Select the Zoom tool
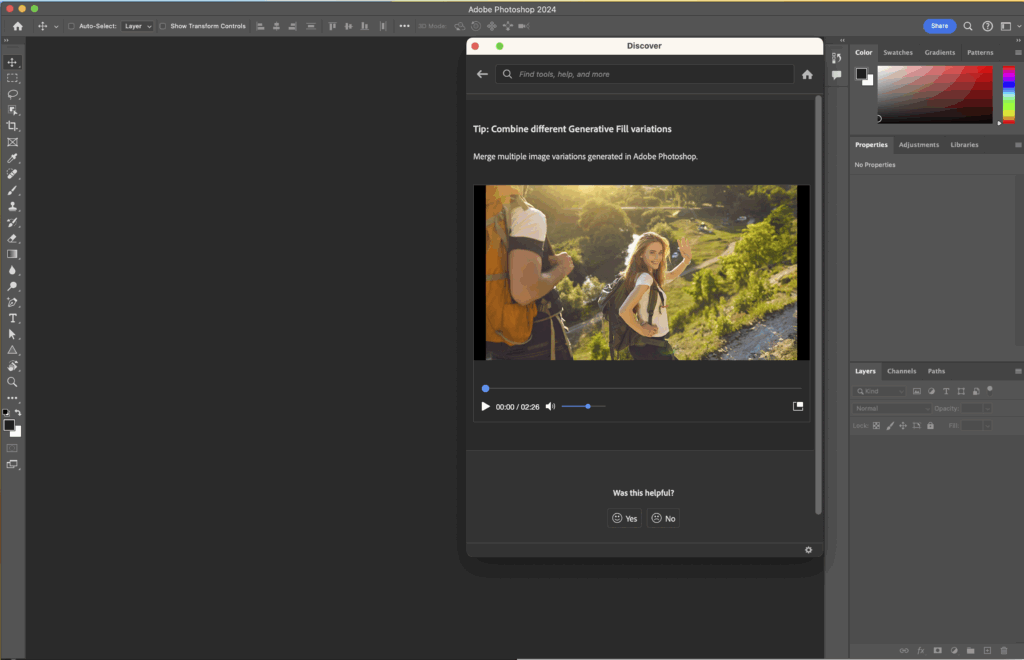Viewport: 1024px width, 660px height. click(12, 382)
